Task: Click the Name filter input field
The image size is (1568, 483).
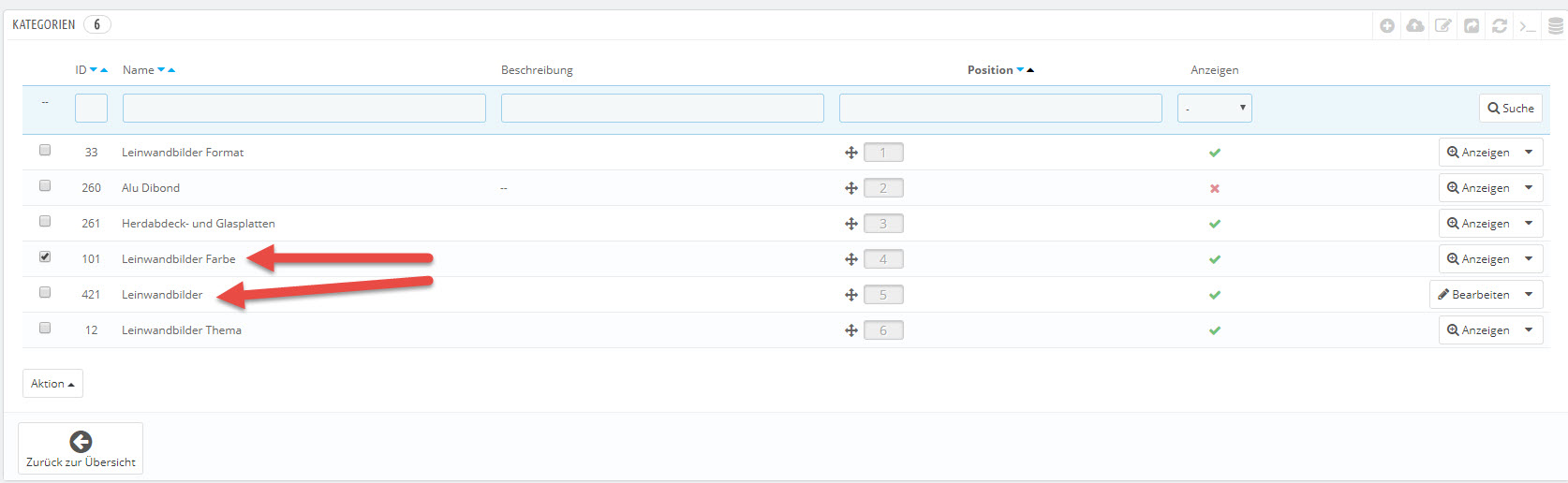Action: pyautogui.click(x=304, y=109)
